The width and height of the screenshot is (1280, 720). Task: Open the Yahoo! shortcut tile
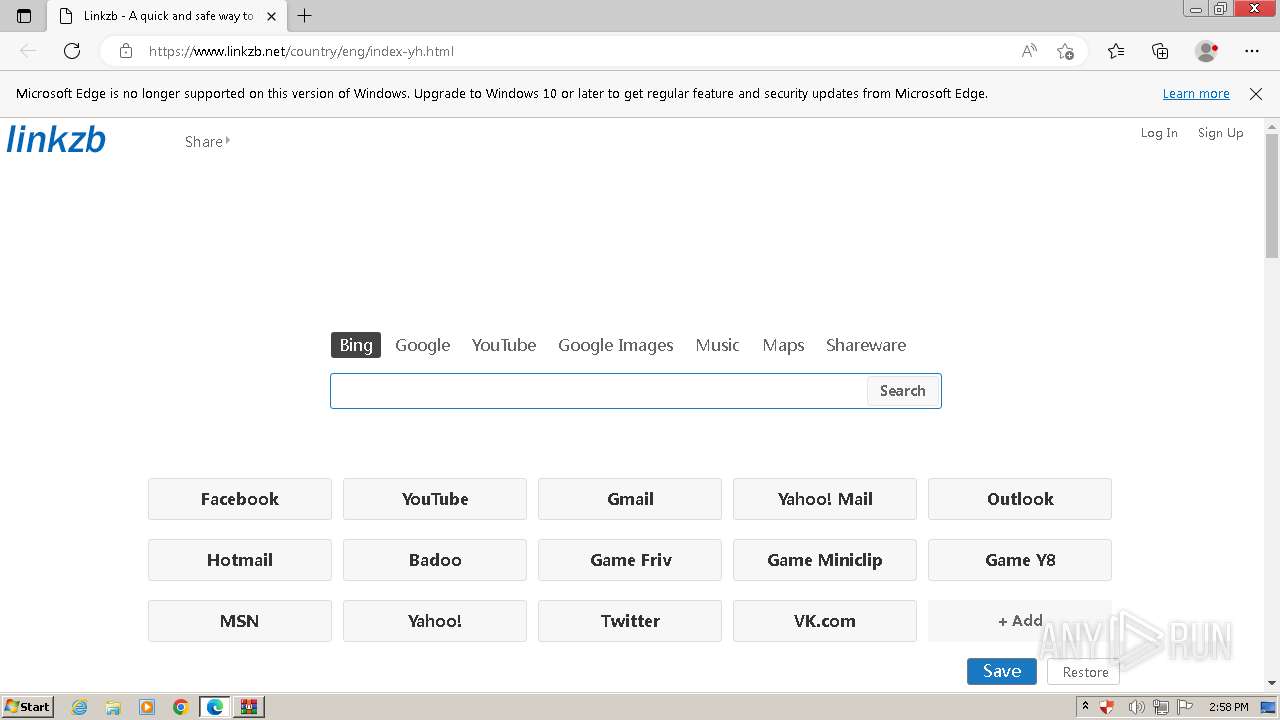(435, 621)
